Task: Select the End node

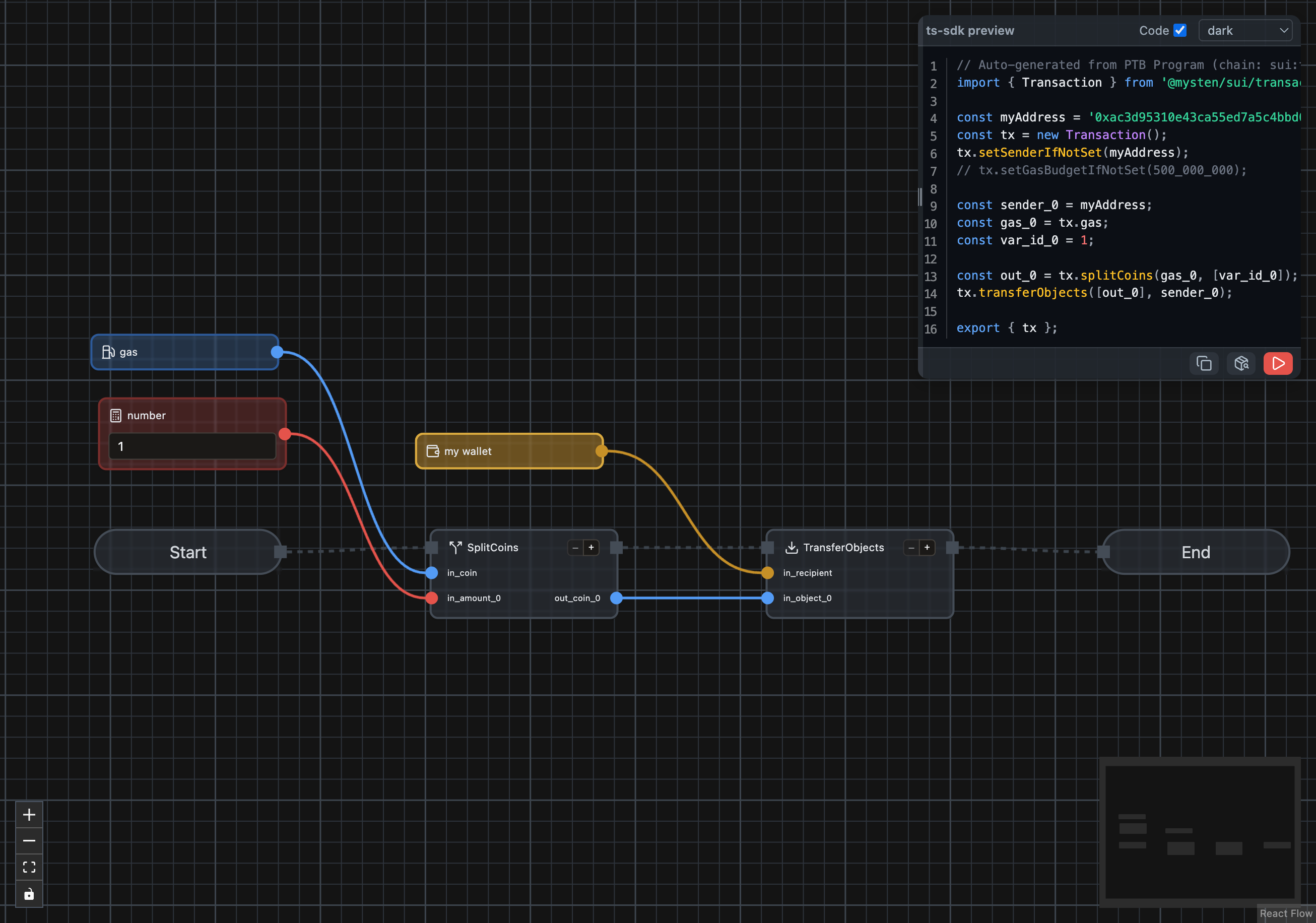Action: [1196, 552]
